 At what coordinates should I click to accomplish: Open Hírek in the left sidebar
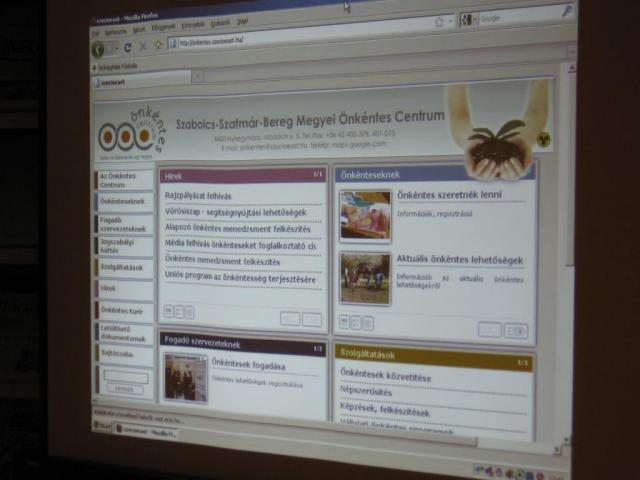[124, 289]
